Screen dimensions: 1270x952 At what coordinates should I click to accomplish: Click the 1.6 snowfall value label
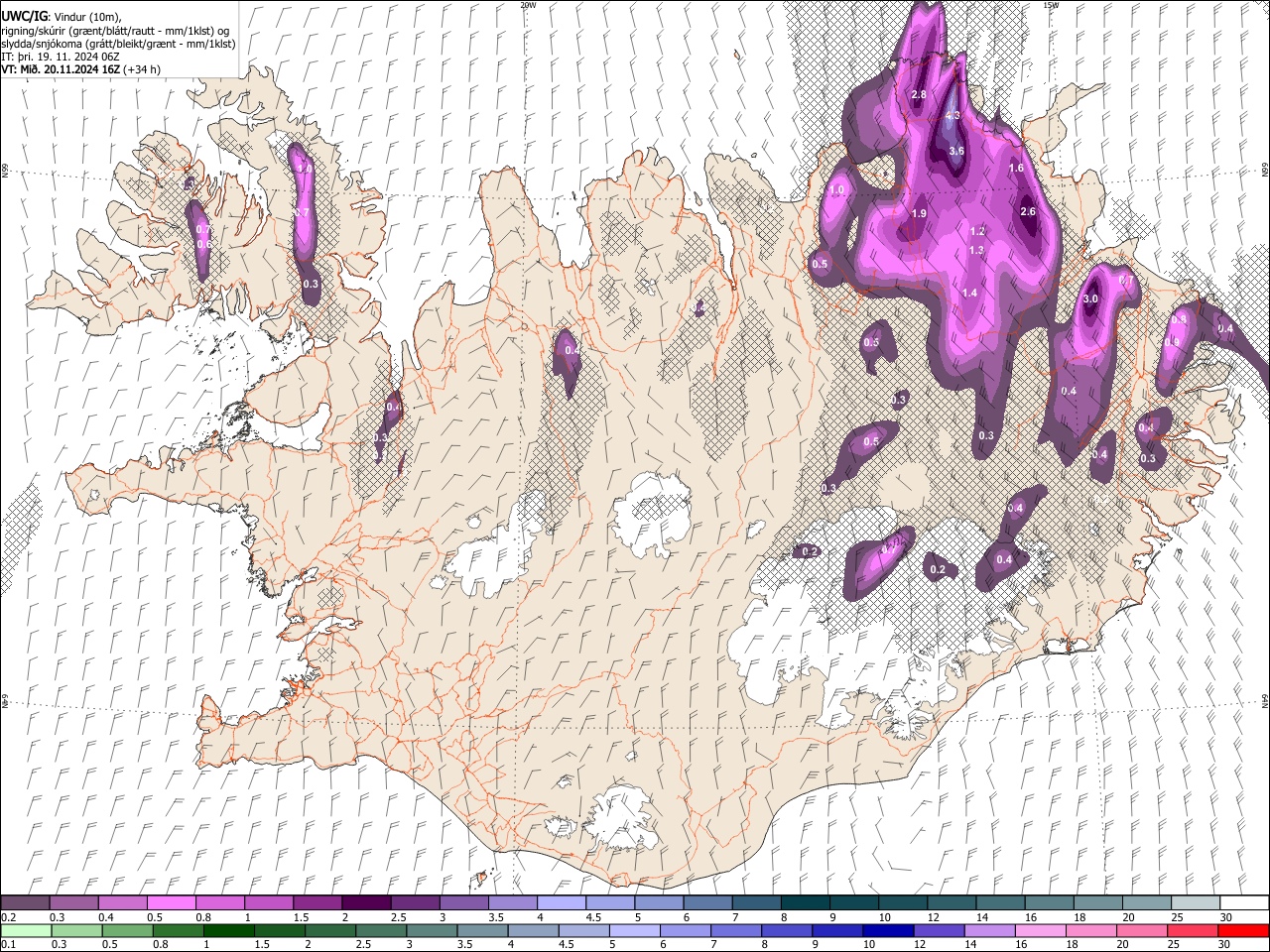1016,168
